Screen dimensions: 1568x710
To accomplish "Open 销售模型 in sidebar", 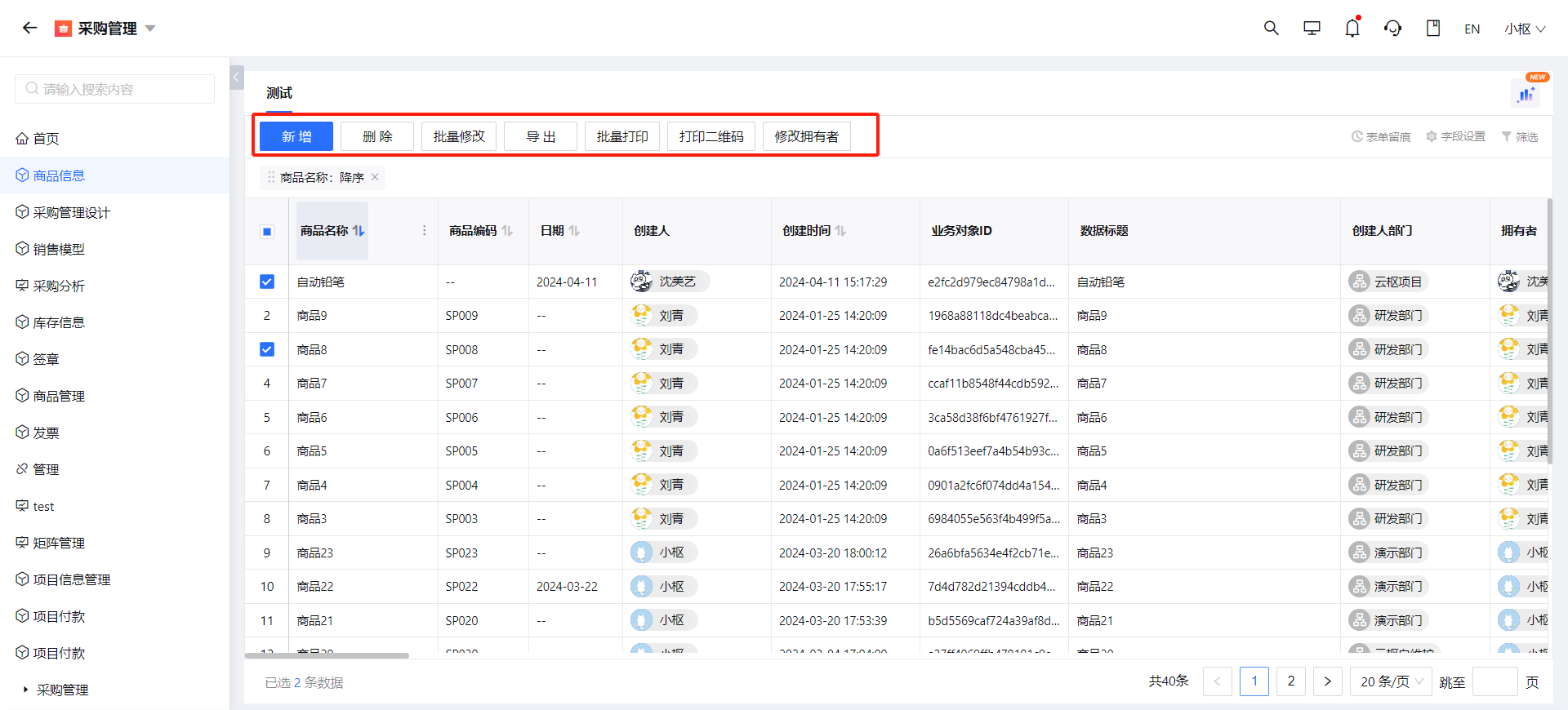I will 59,249.
